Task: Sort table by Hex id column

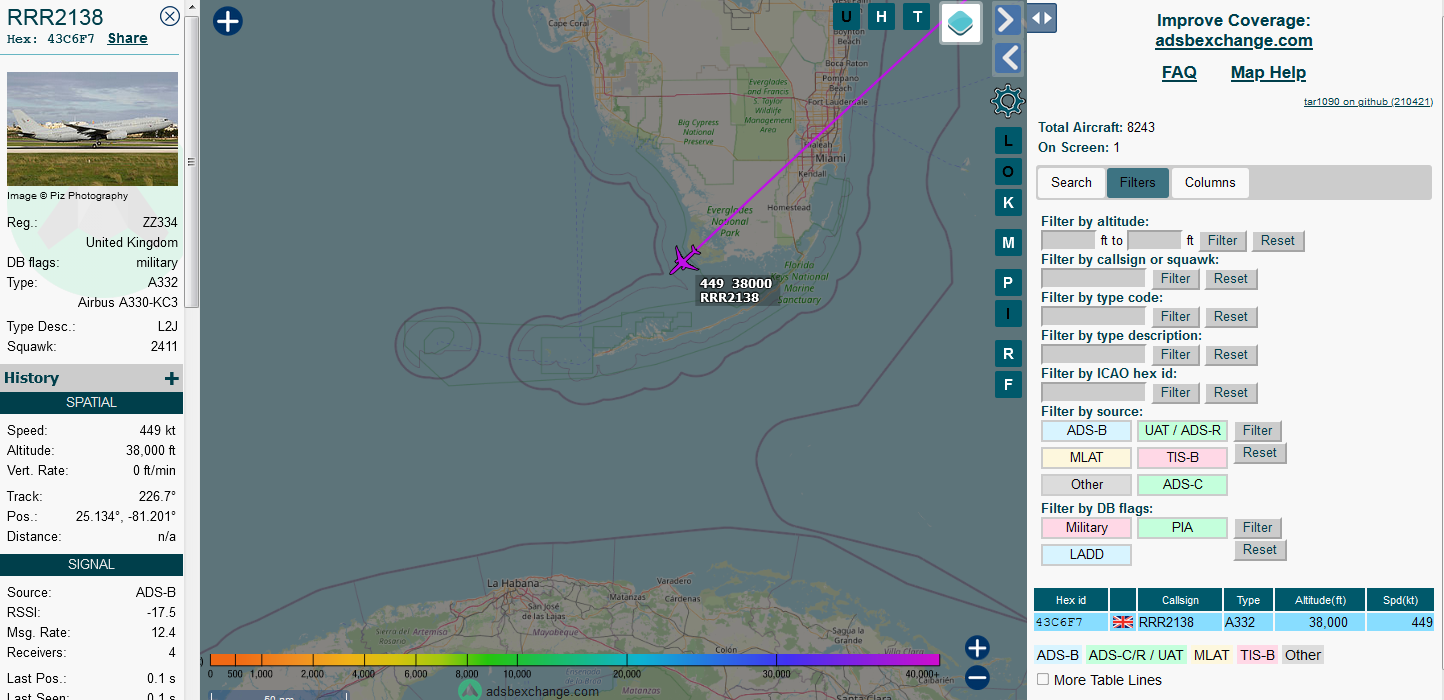Action: click(x=1071, y=600)
